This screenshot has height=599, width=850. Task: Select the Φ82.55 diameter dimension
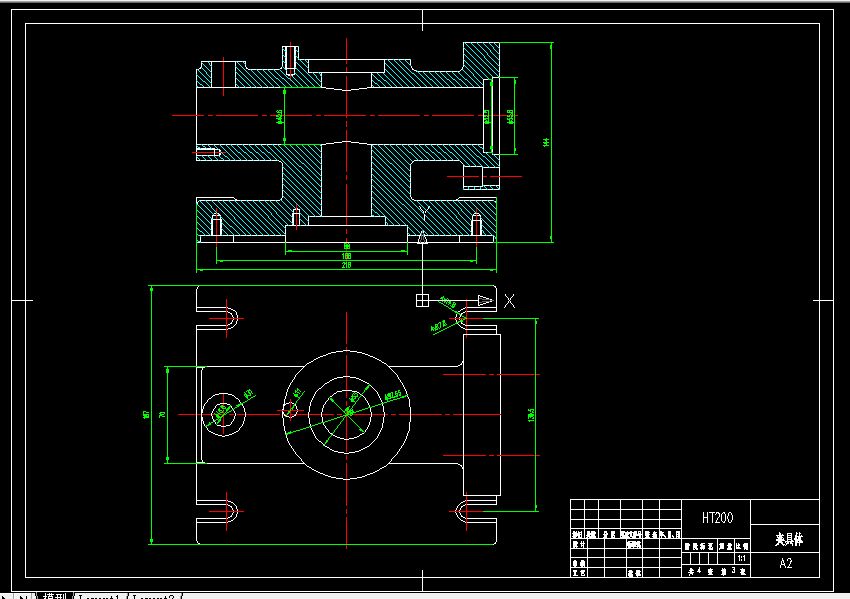tap(393, 396)
